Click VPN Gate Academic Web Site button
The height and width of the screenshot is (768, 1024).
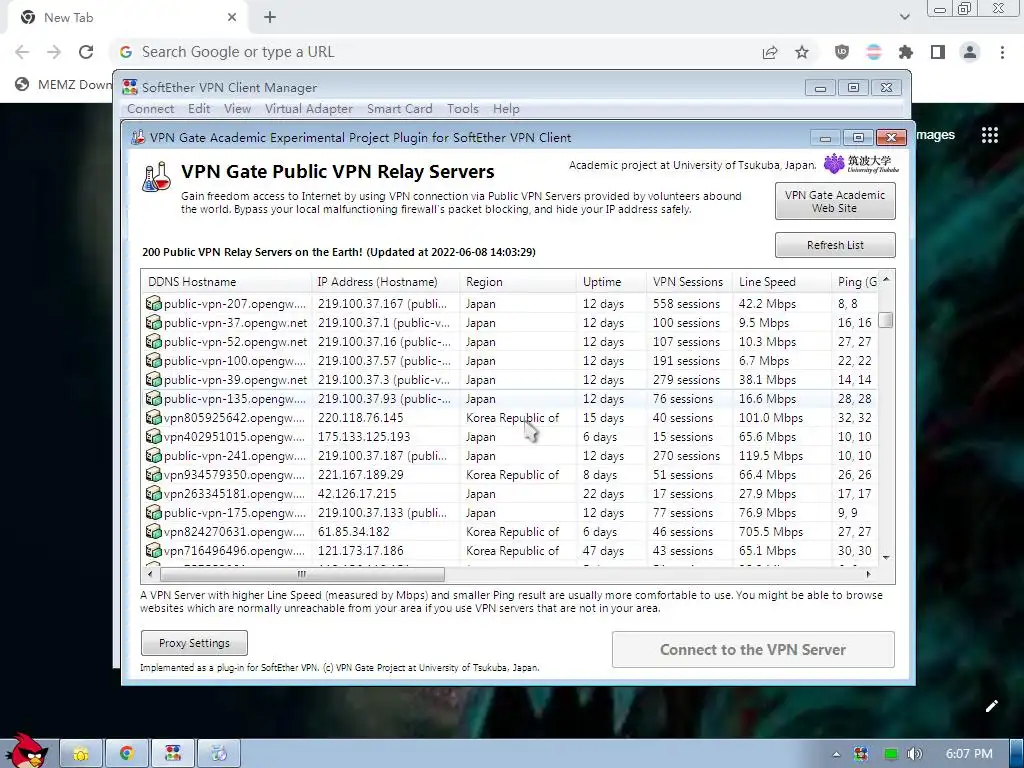tap(835, 201)
